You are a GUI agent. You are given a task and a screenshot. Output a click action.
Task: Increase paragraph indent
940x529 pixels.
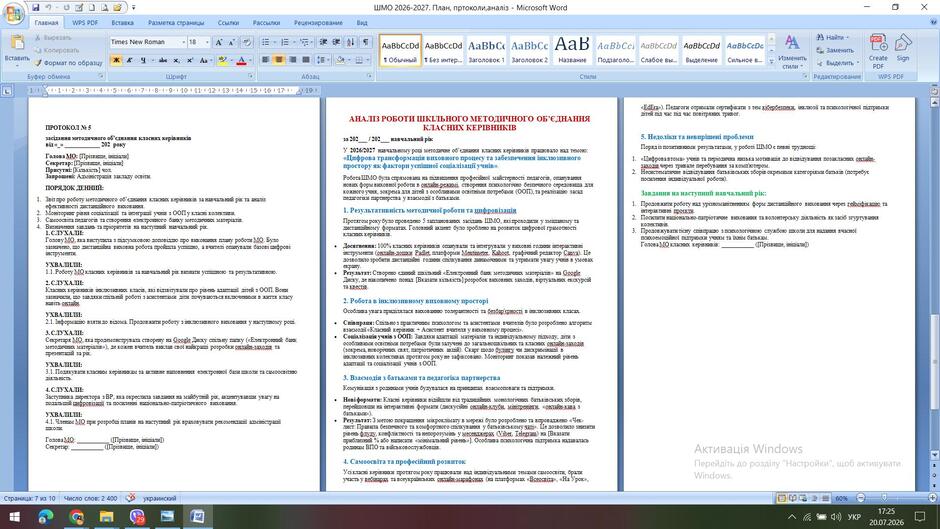click(x=336, y=42)
